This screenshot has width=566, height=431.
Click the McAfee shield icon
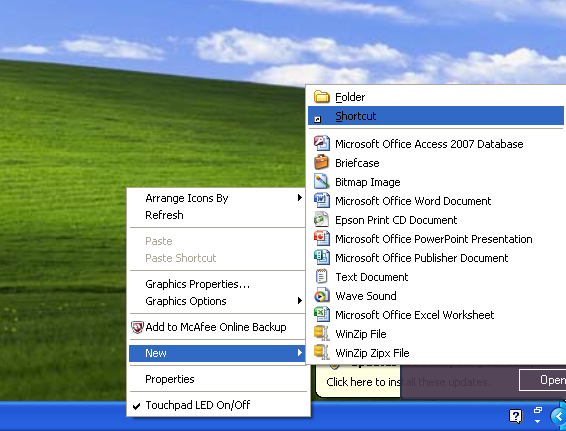click(x=137, y=327)
